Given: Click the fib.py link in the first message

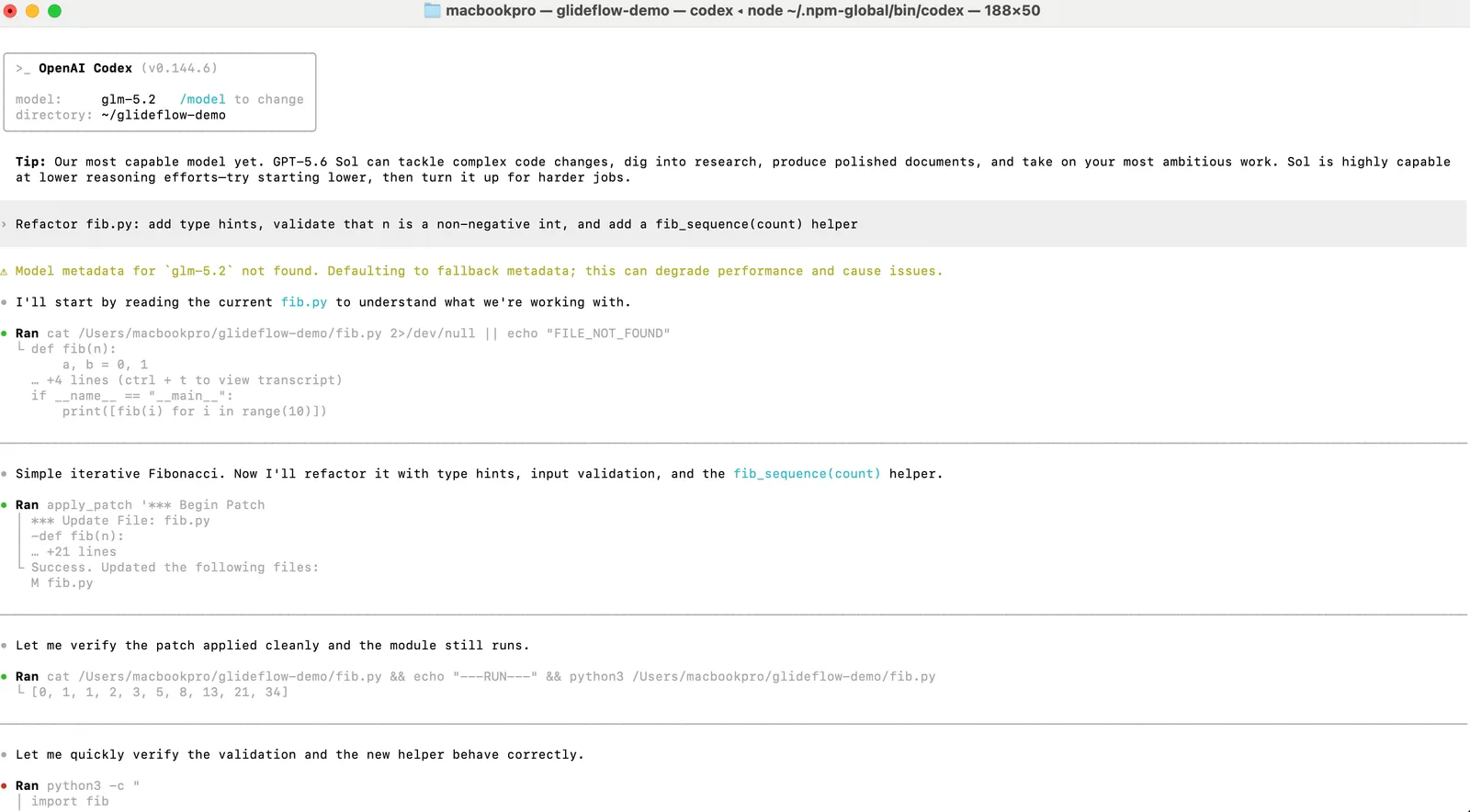Looking at the screenshot, I should click(304, 302).
